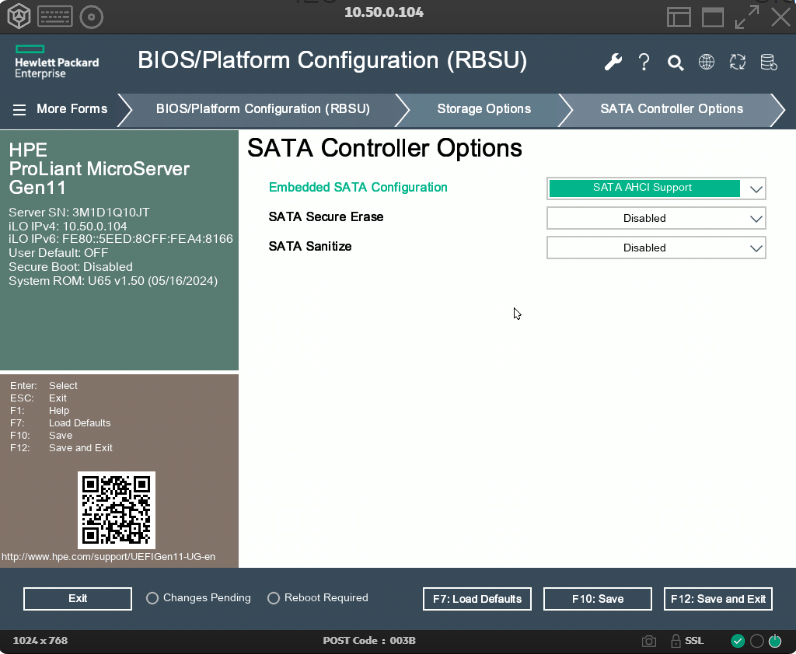The width and height of the screenshot is (796, 654).
Task: Toggle the Reboot Required radio indicator
Action: point(273,598)
